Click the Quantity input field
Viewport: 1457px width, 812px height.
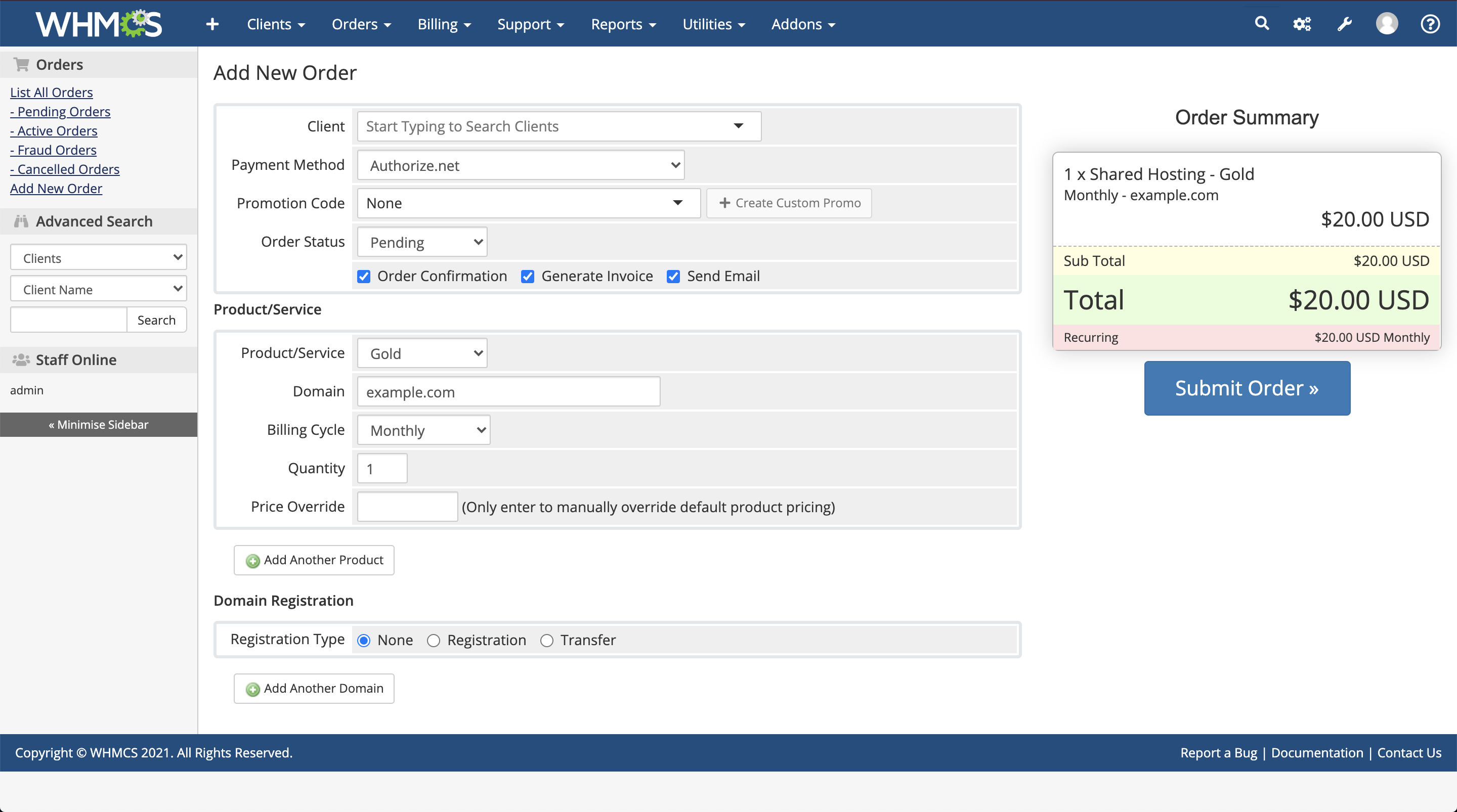point(382,469)
